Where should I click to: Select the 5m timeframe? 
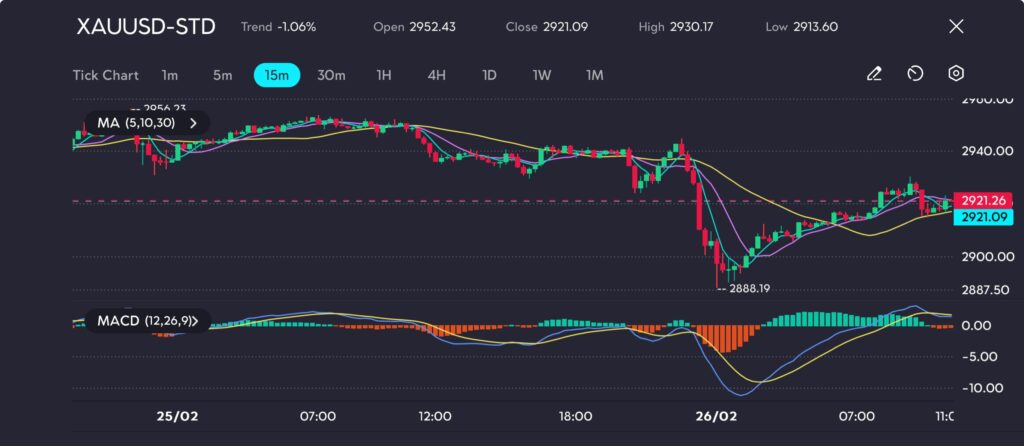(x=222, y=75)
